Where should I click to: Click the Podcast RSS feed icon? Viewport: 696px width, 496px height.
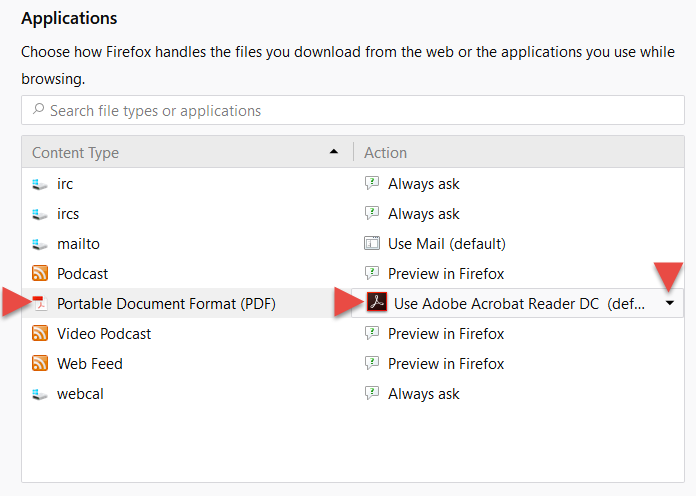(40, 274)
